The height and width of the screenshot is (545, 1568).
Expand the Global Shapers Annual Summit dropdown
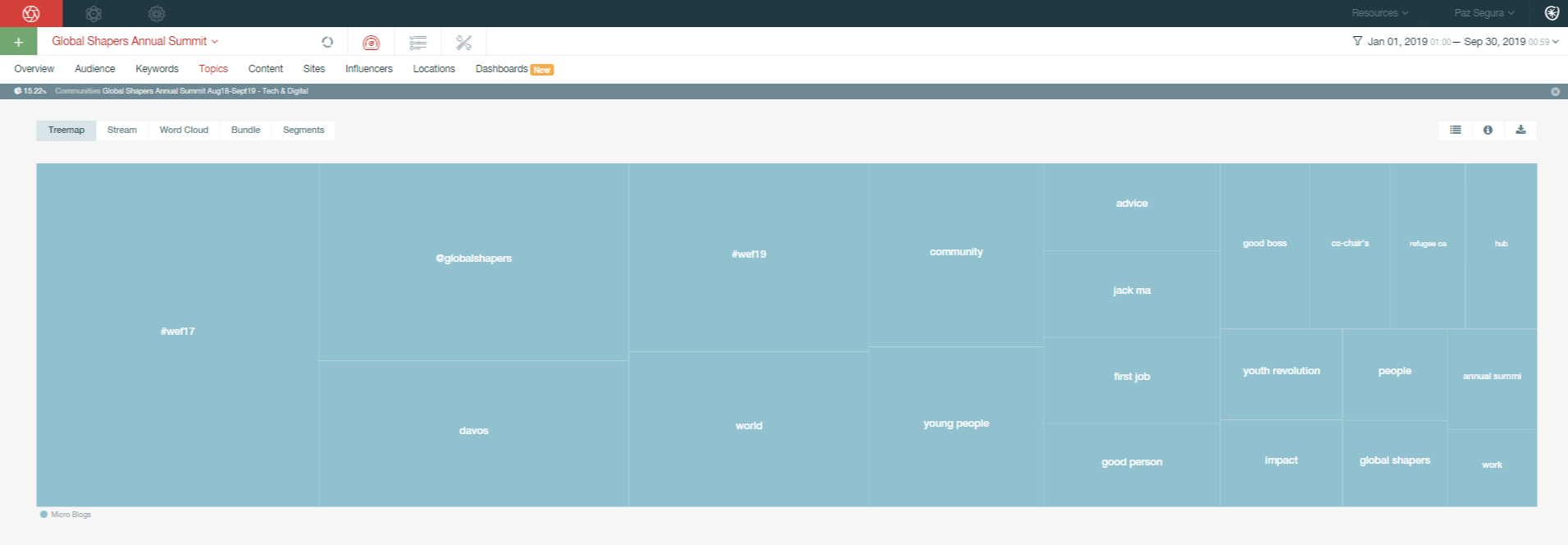click(x=134, y=41)
